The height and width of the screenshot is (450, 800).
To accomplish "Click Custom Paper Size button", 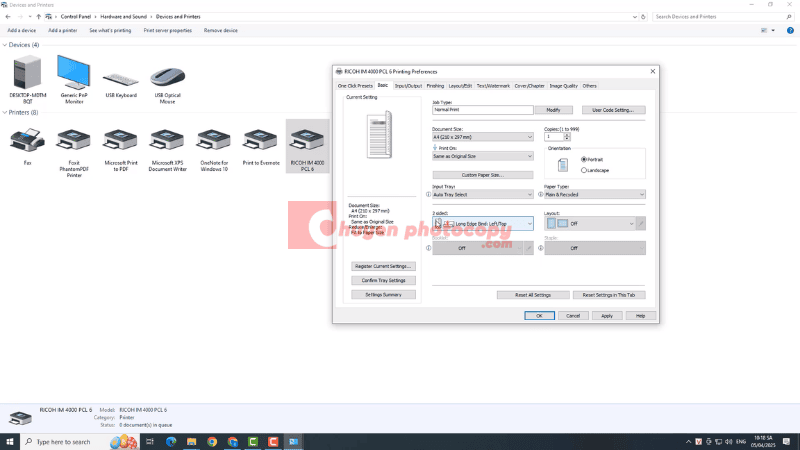I will (483, 175).
